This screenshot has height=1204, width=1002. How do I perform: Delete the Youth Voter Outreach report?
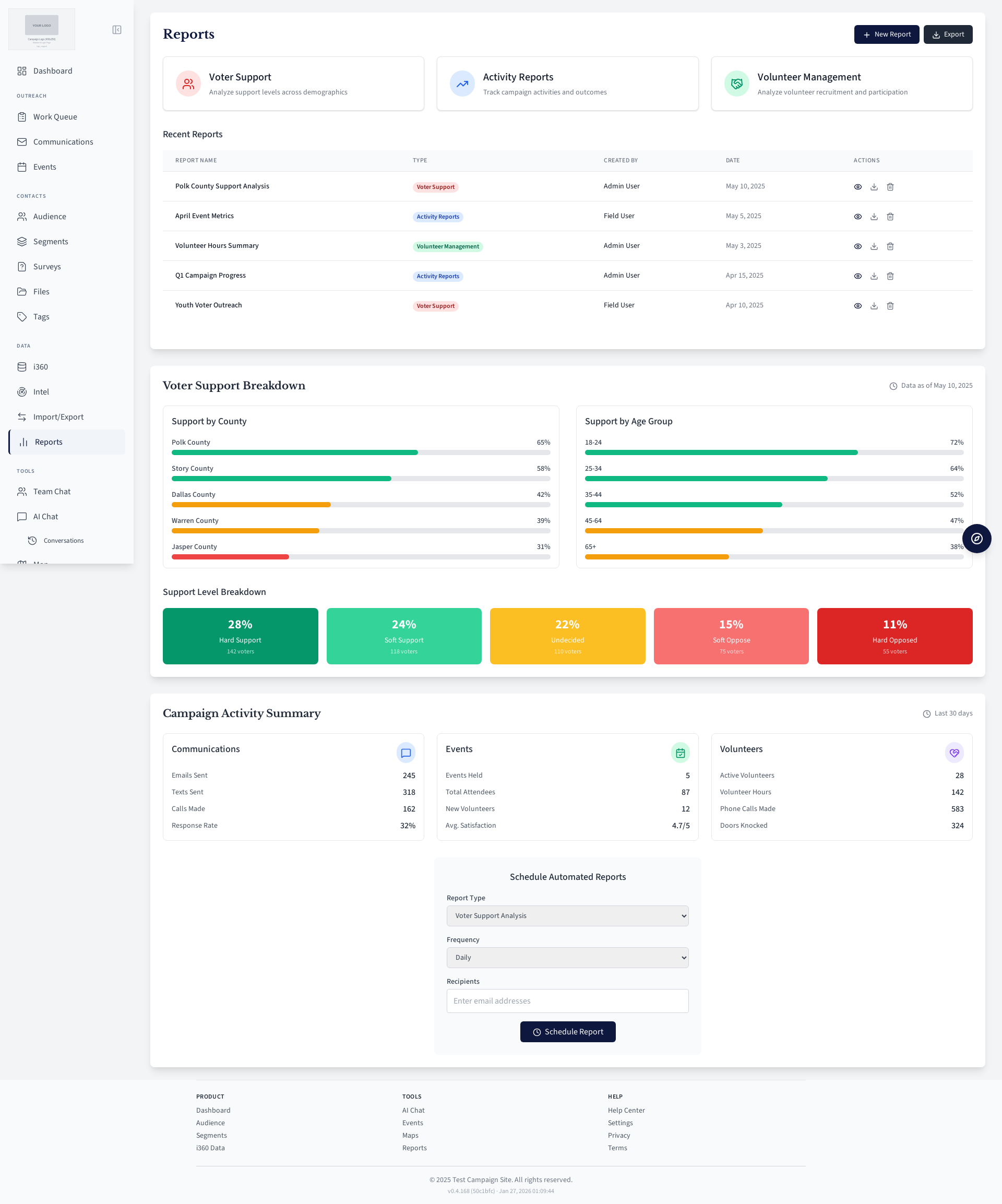[890, 306]
